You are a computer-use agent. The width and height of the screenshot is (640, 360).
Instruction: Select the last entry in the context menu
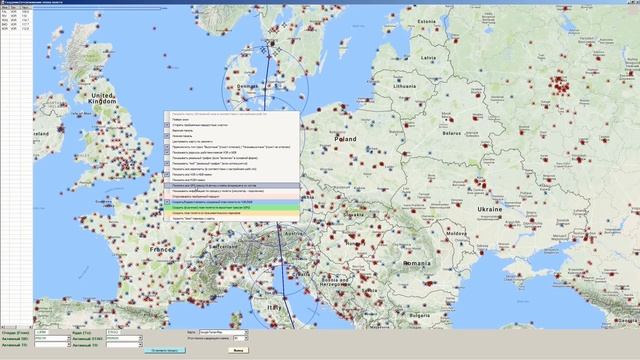(232, 218)
